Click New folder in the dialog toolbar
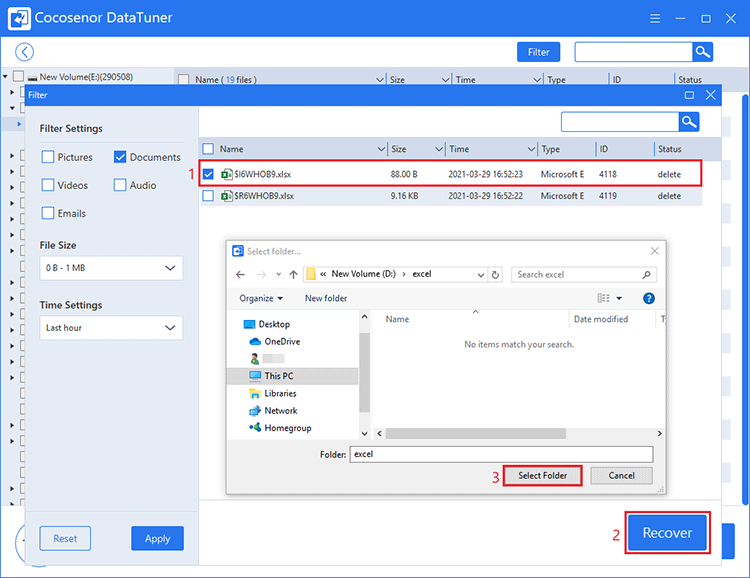 coord(326,298)
